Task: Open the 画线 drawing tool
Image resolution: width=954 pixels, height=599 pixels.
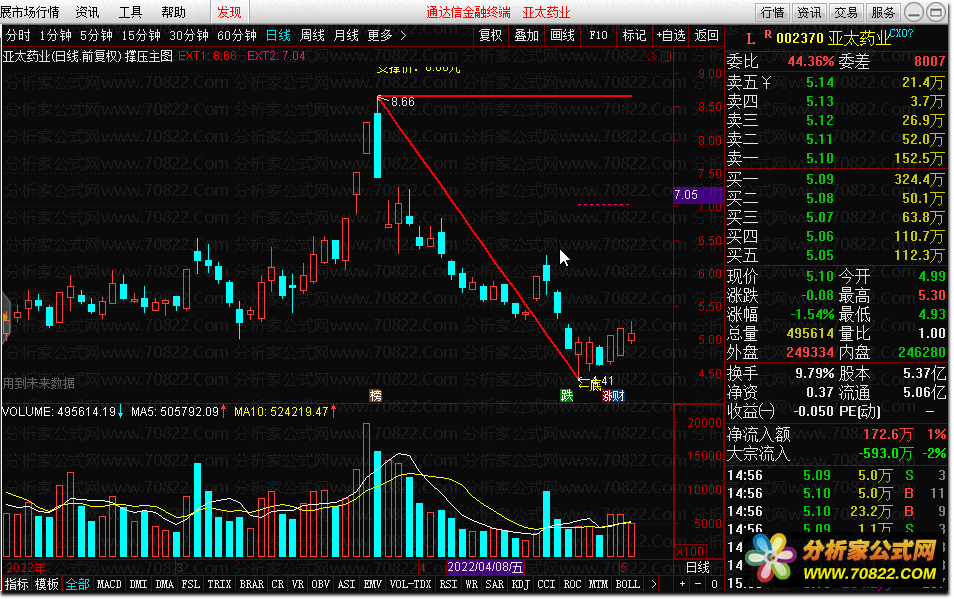Action: click(x=562, y=36)
